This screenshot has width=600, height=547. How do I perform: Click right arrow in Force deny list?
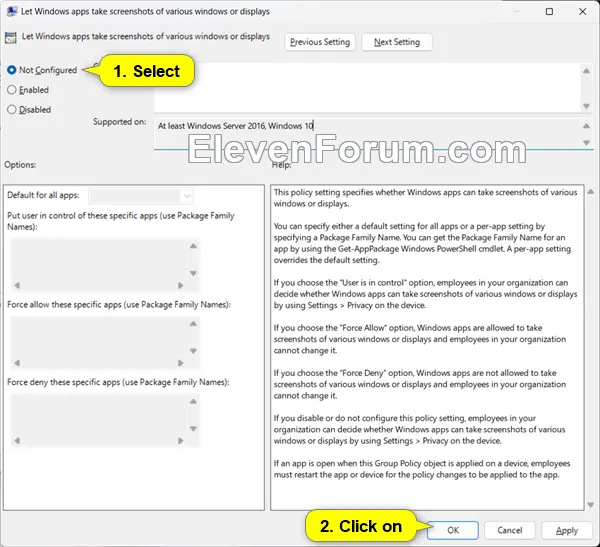(181, 441)
